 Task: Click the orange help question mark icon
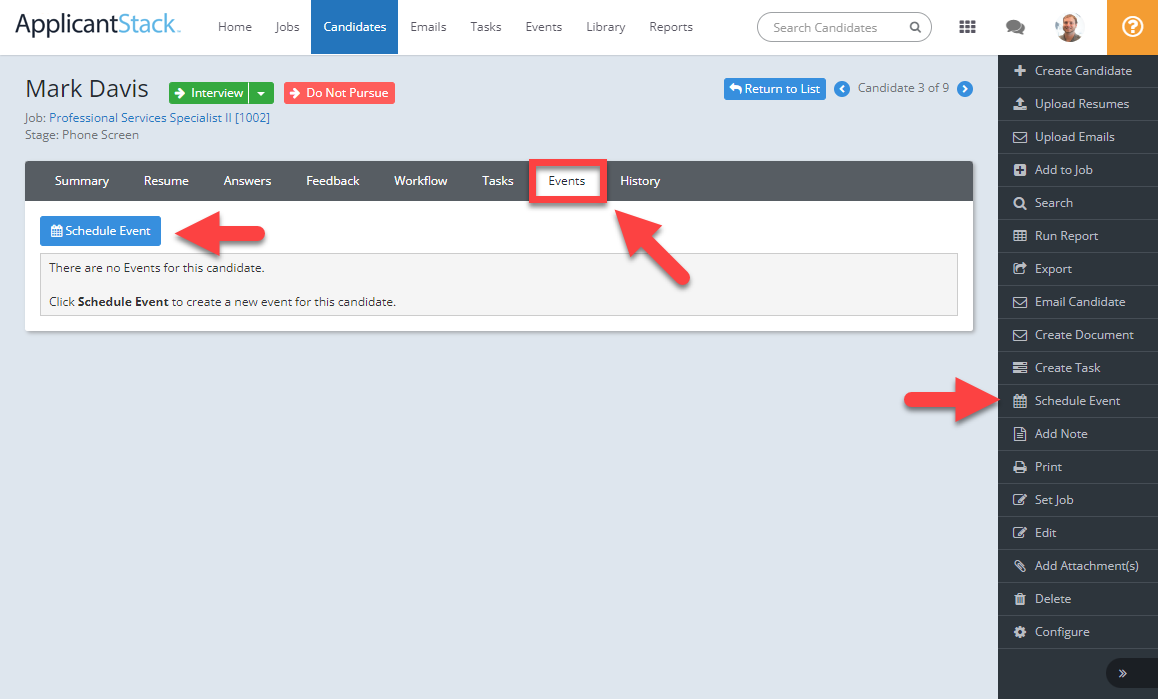[1132, 27]
